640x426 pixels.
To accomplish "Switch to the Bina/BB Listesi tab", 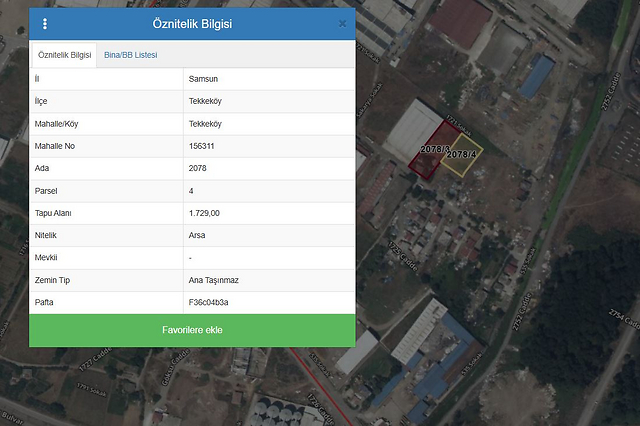I will (x=130, y=55).
